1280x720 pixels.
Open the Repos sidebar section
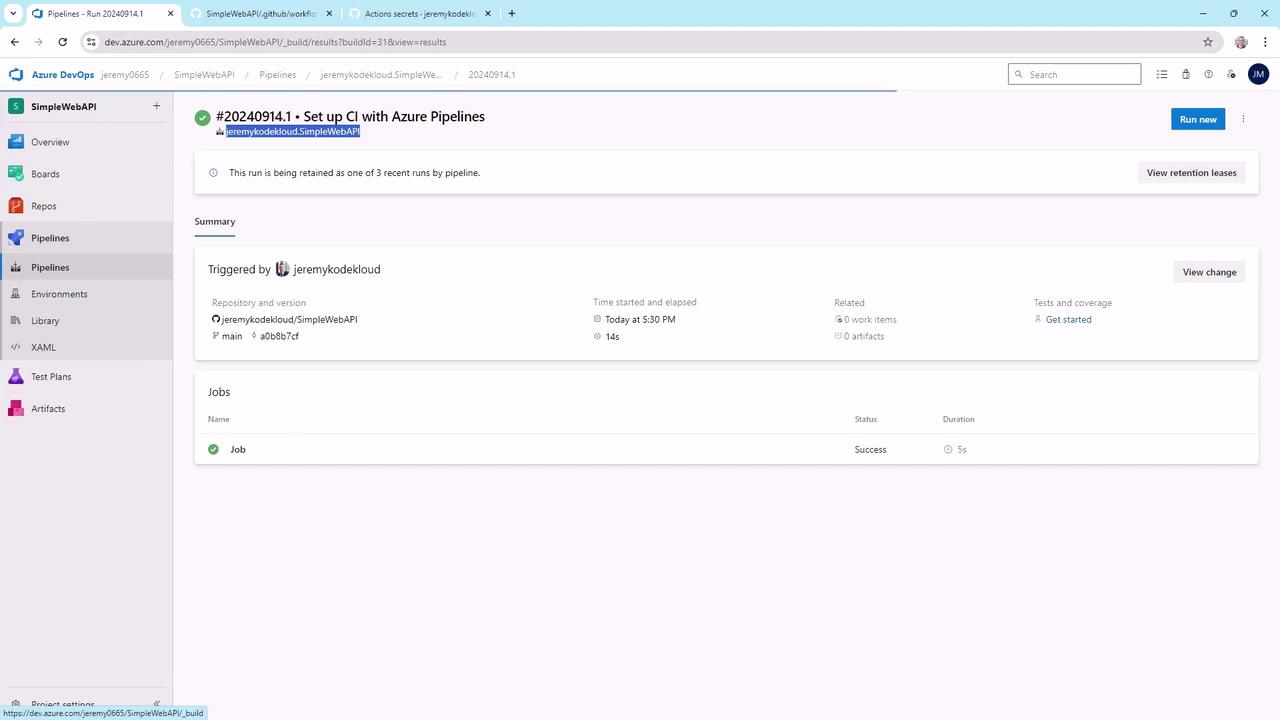43,206
